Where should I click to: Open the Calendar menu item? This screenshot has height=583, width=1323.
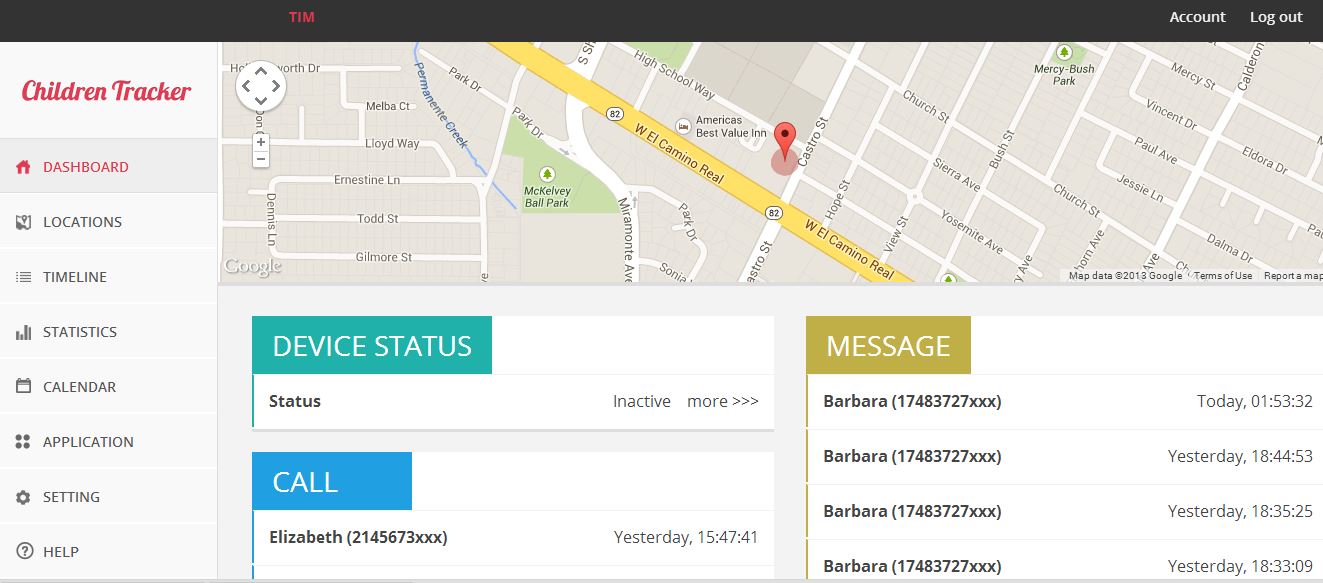(108, 387)
